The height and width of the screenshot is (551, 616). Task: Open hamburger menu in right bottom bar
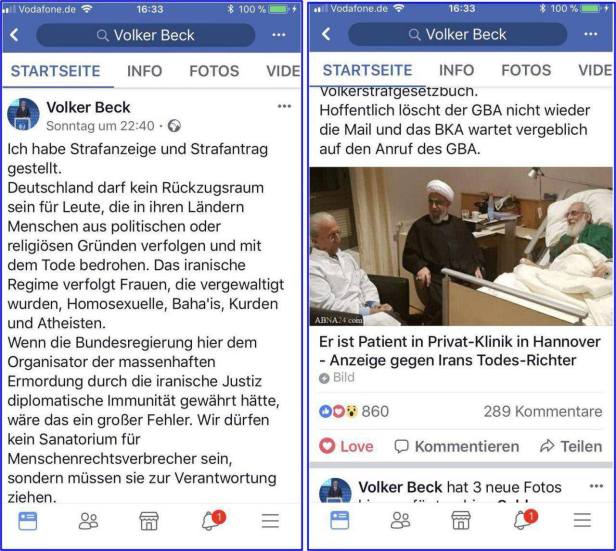pyautogui.click(x=582, y=520)
